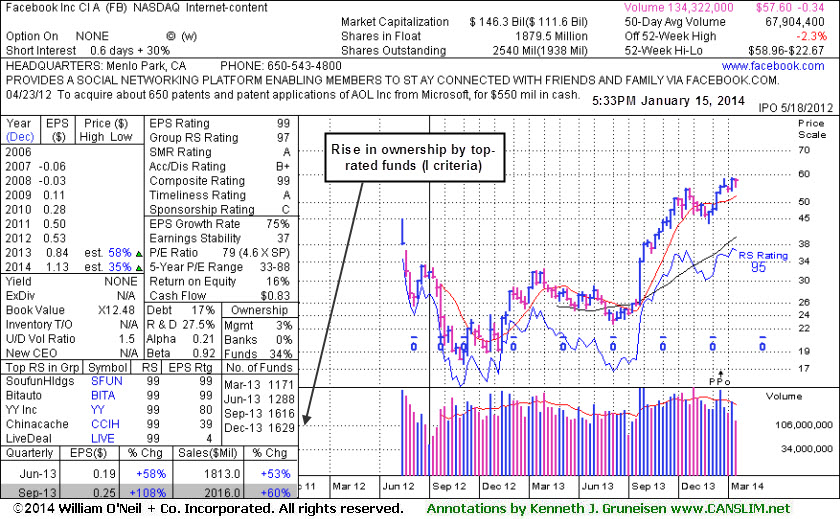Click the Dec-13 1629 funds row
This screenshot has height=519, width=840.
pyautogui.click(x=259, y=428)
